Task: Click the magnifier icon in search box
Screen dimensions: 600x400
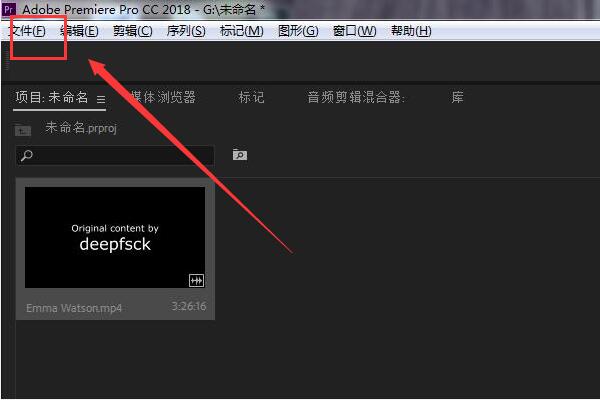Action: click(27, 155)
